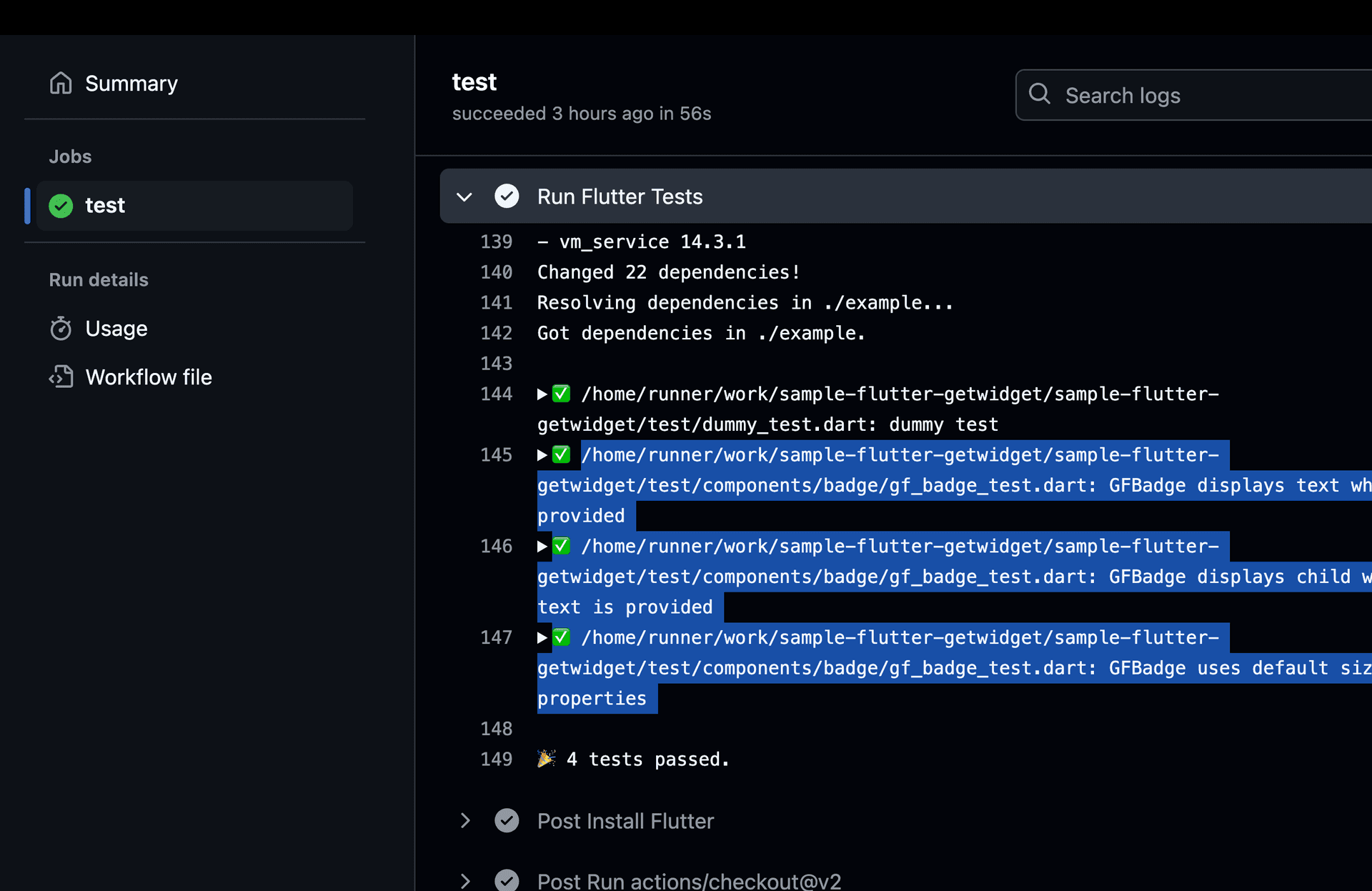
Task: Click the green check on log line 147
Action: [x=562, y=637]
